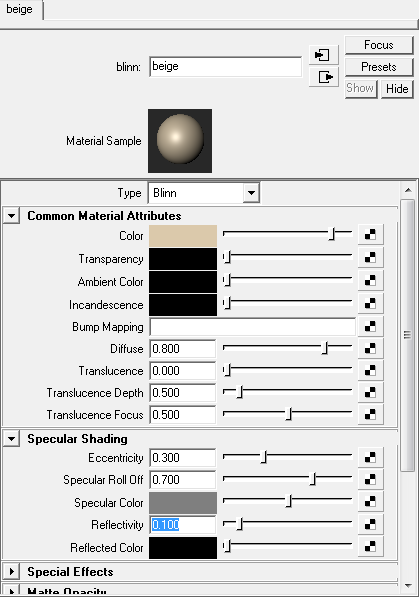Image resolution: width=419 pixels, height=597 pixels.
Task: Click the beige Color swatch
Action: [x=183, y=236]
